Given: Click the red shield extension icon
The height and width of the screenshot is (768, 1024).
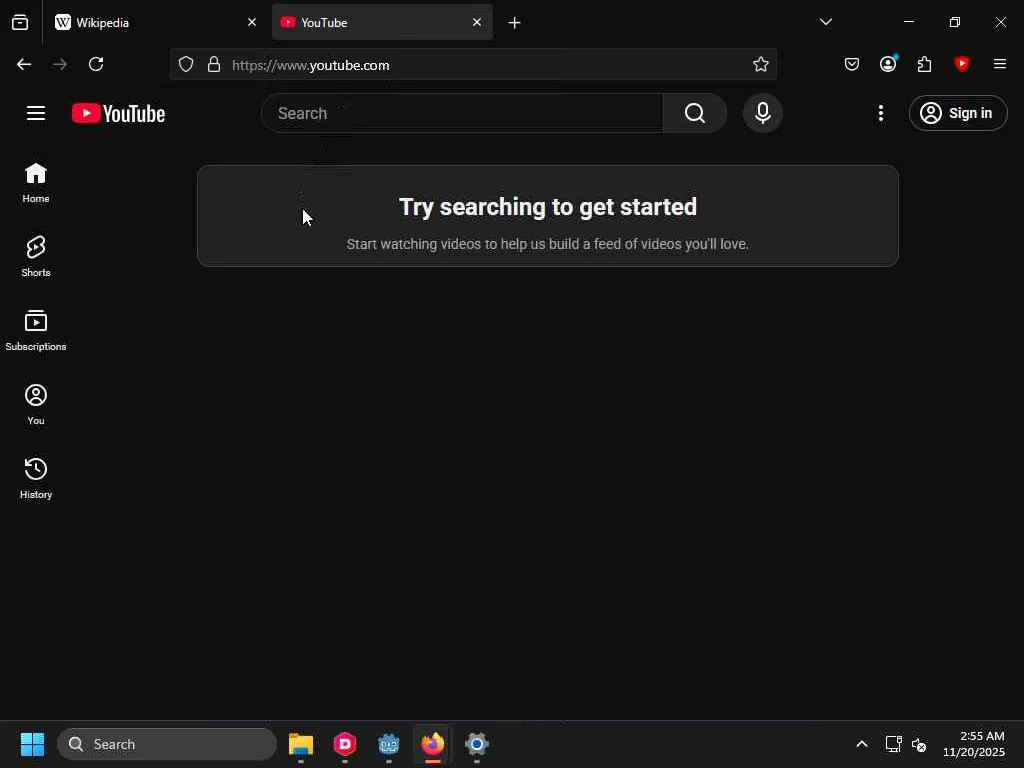Looking at the screenshot, I should (x=961, y=63).
